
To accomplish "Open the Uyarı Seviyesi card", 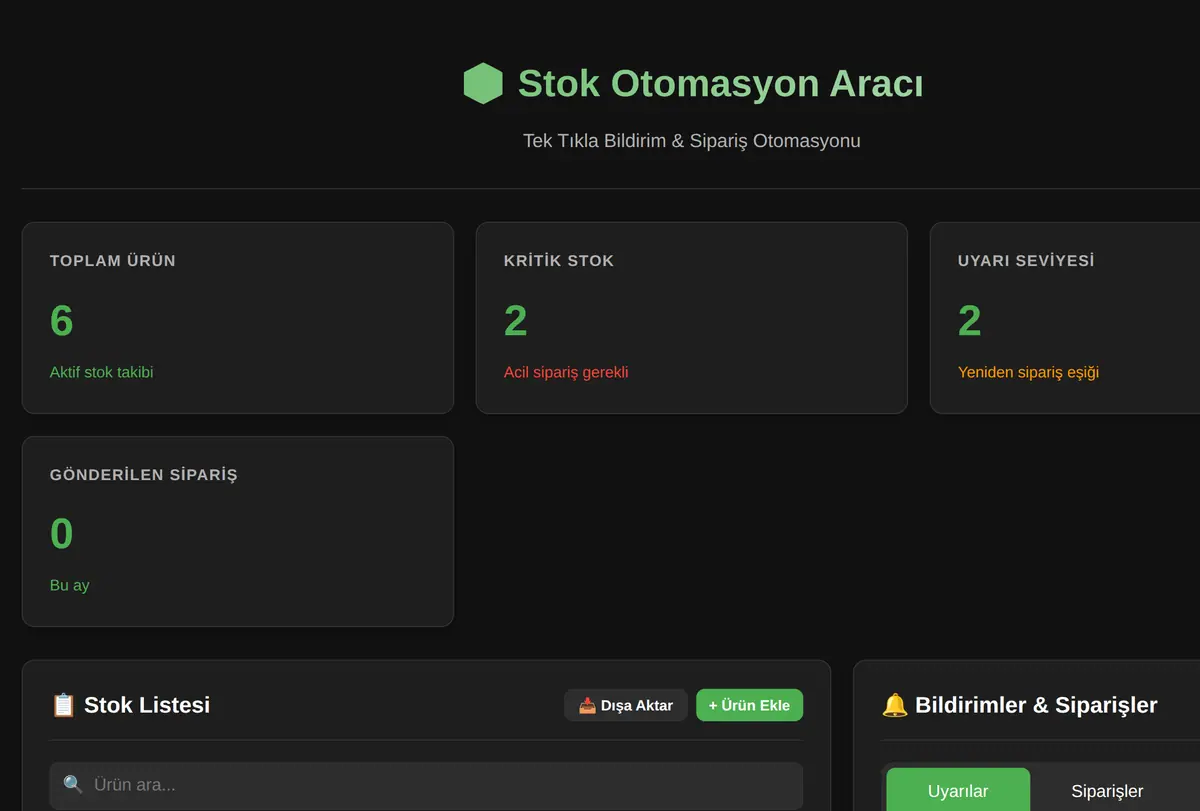I will (x=1065, y=318).
